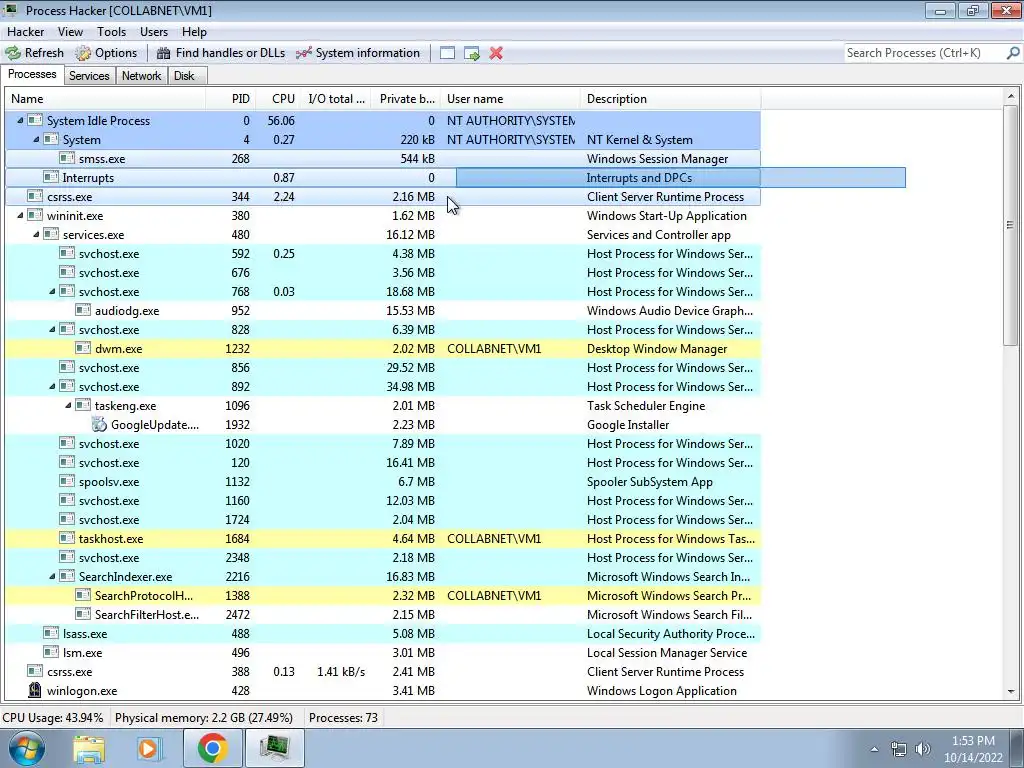Sort by the Name column header

(x=106, y=99)
